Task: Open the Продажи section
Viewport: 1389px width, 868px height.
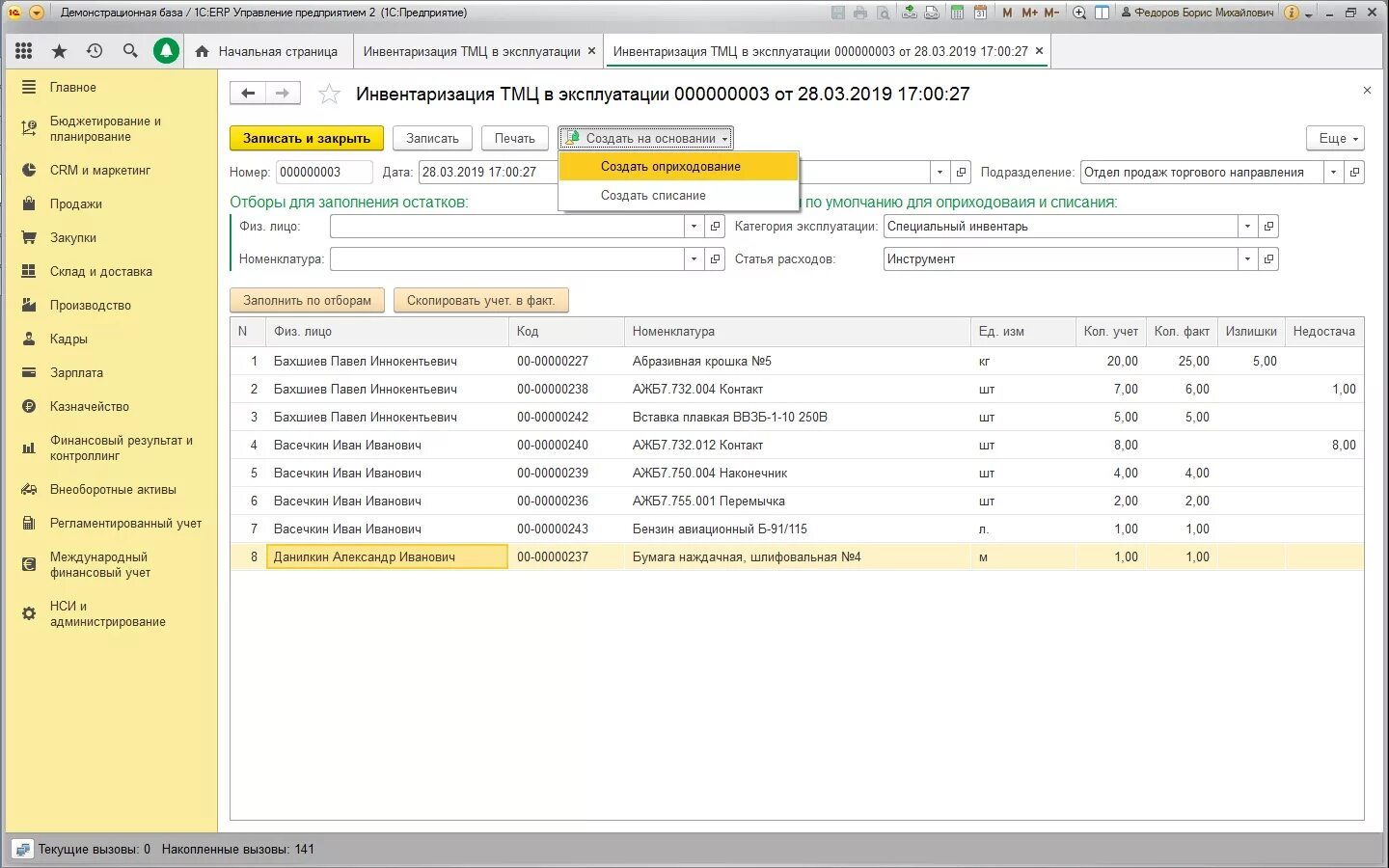Action: (76, 203)
